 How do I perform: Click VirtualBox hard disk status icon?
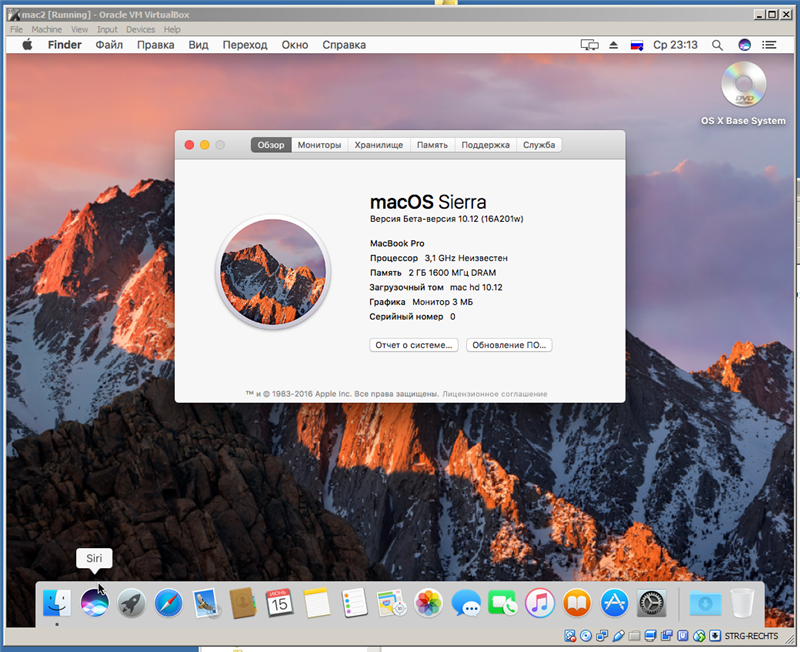tap(570, 636)
